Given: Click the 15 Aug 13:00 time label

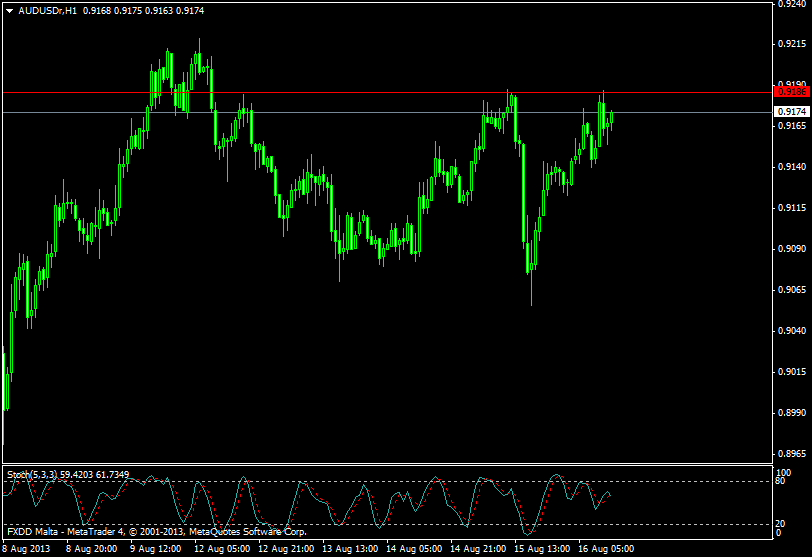Looking at the screenshot, I should (x=541, y=548).
